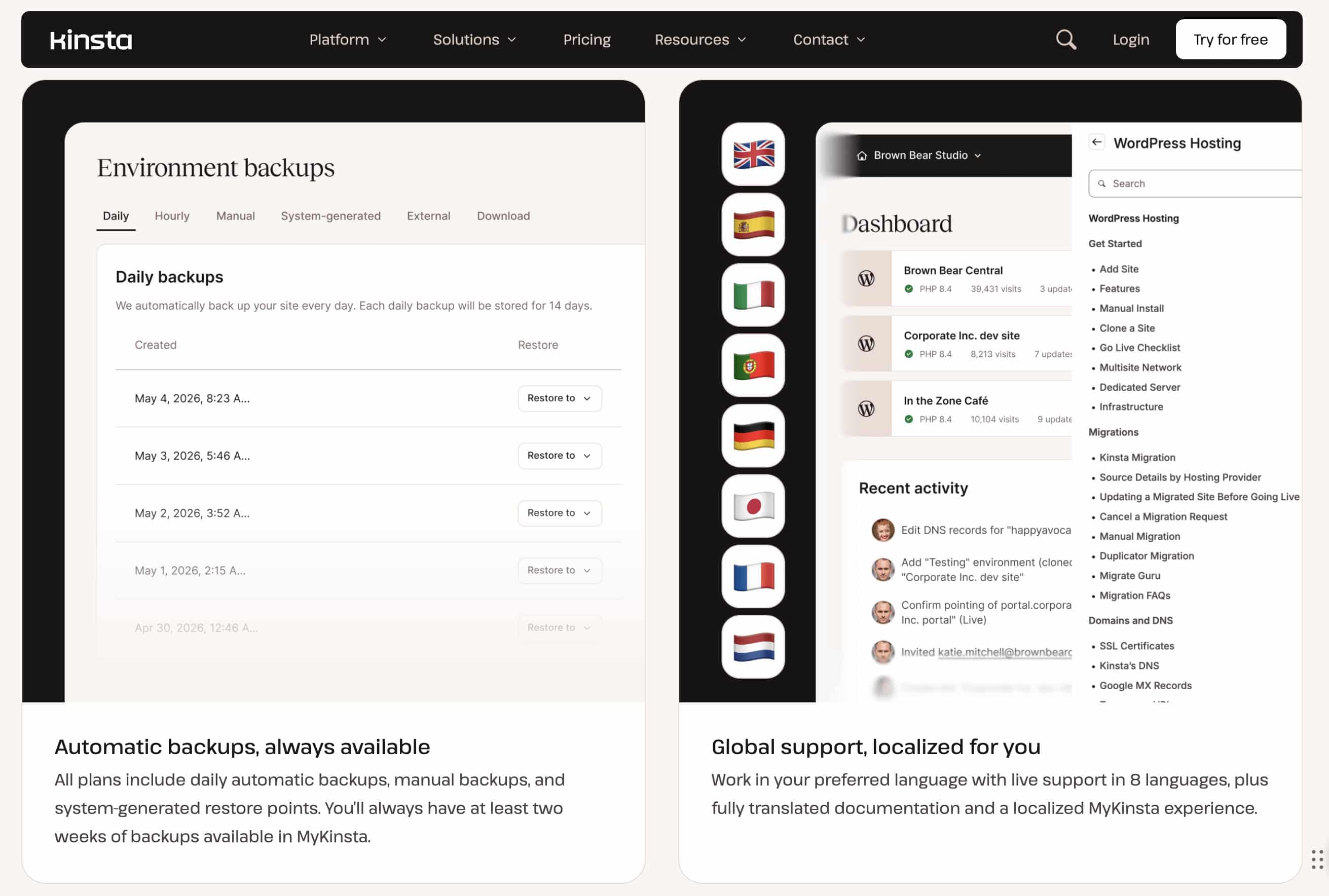Viewport: 1329px width, 896px height.
Task: Select the France flag icon
Action: (753, 576)
